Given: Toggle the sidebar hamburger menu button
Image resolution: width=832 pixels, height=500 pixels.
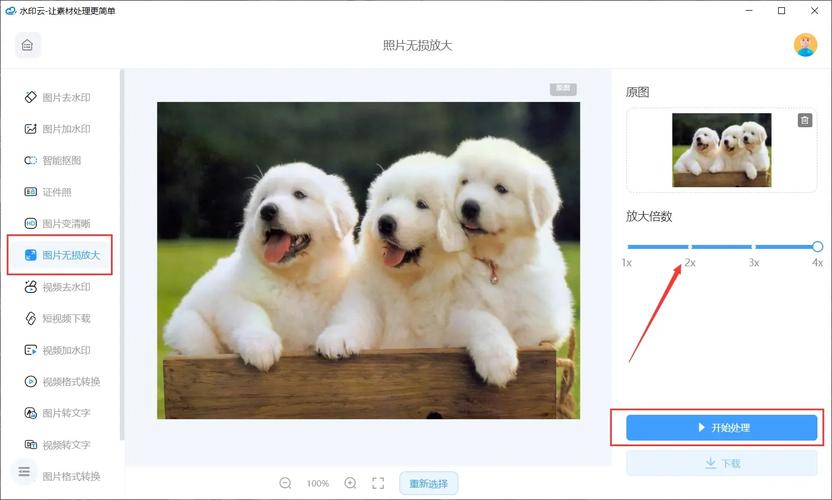Looking at the screenshot, I should point(24,471).
